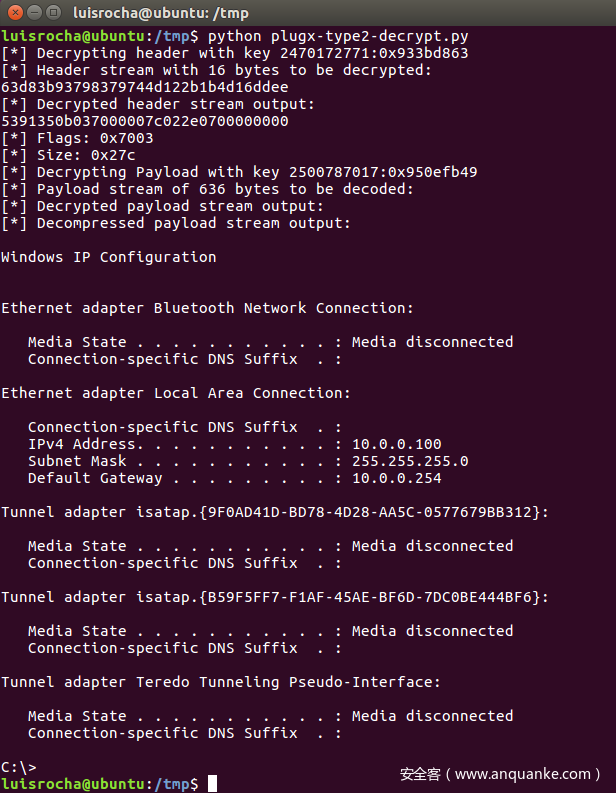Click the terminal cursor block at the last prompt
Viewport: 616px width, 793px height.
[213, 783]
